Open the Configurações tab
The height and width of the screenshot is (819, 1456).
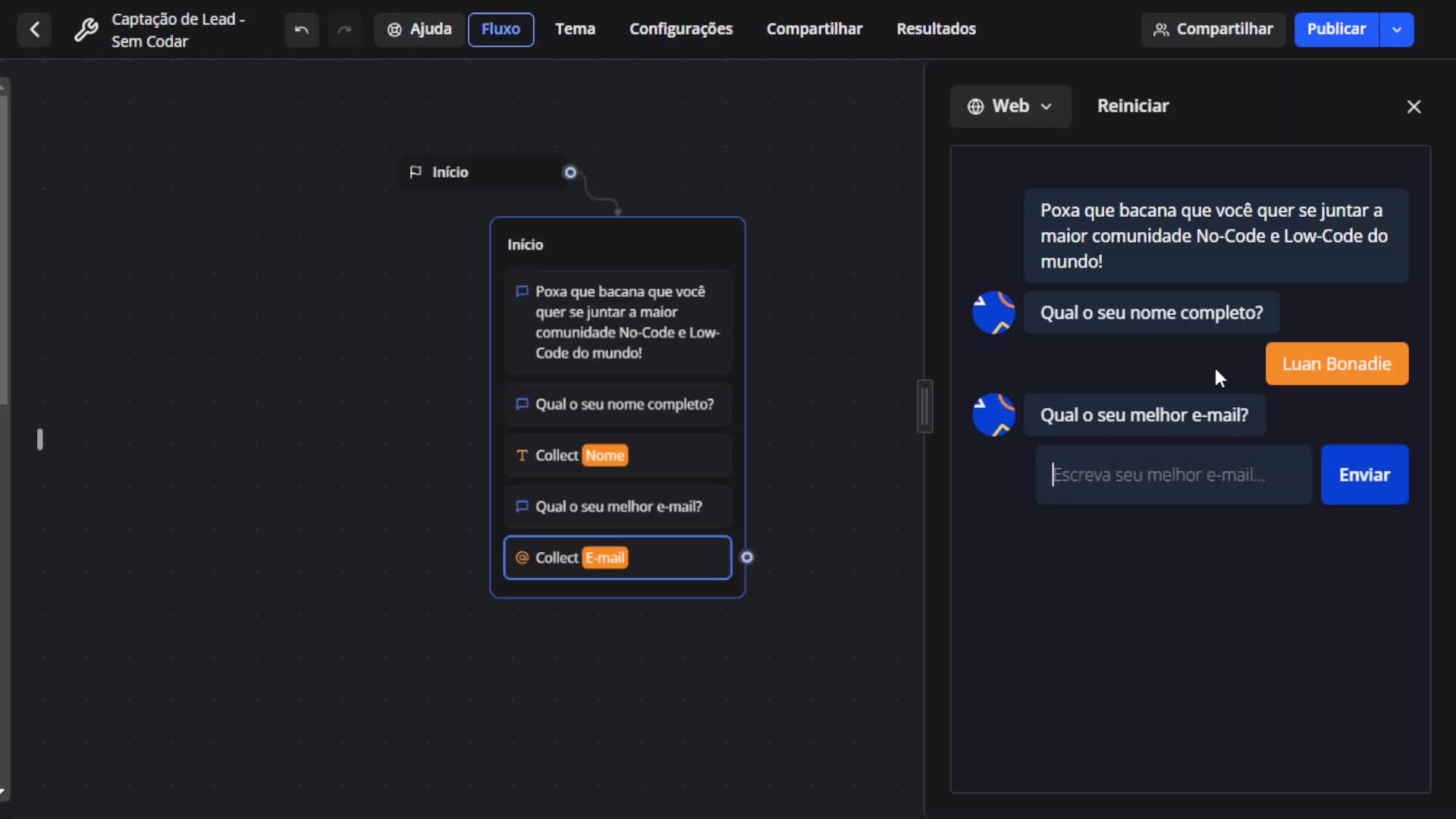pos(681,30)
